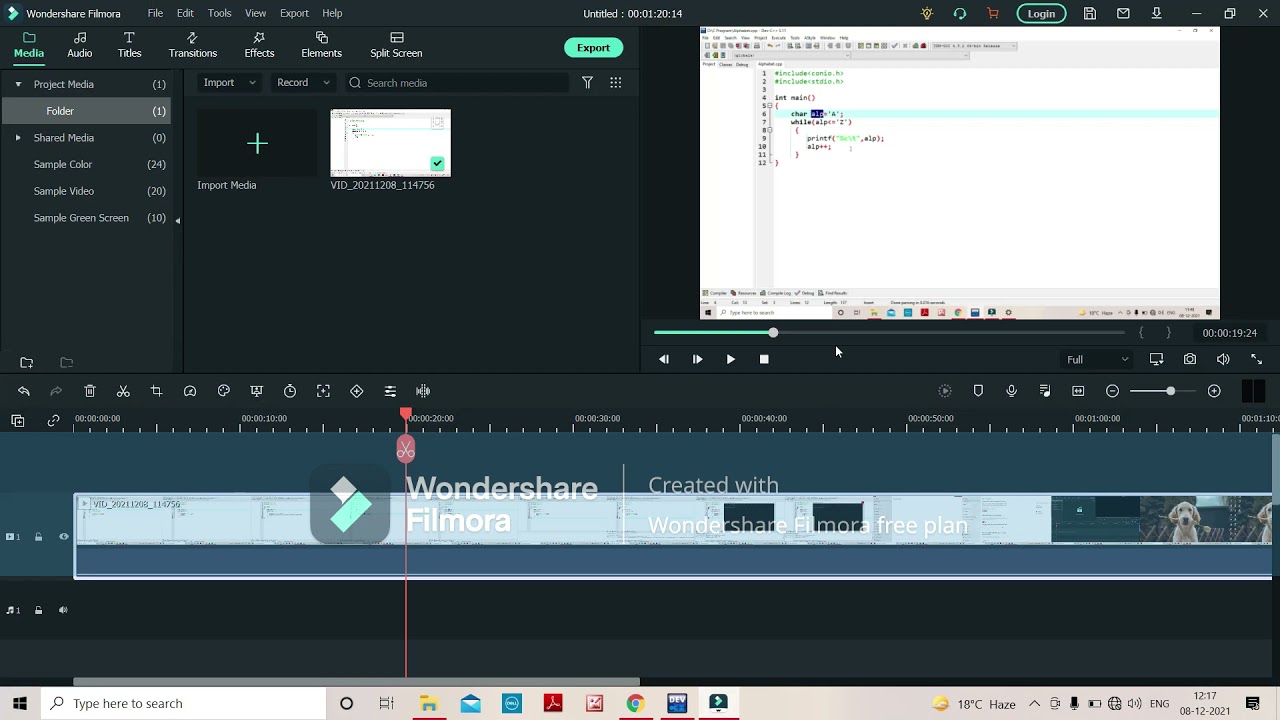
Task: Switch to the Transitions tab
Action: pos(193,45)
